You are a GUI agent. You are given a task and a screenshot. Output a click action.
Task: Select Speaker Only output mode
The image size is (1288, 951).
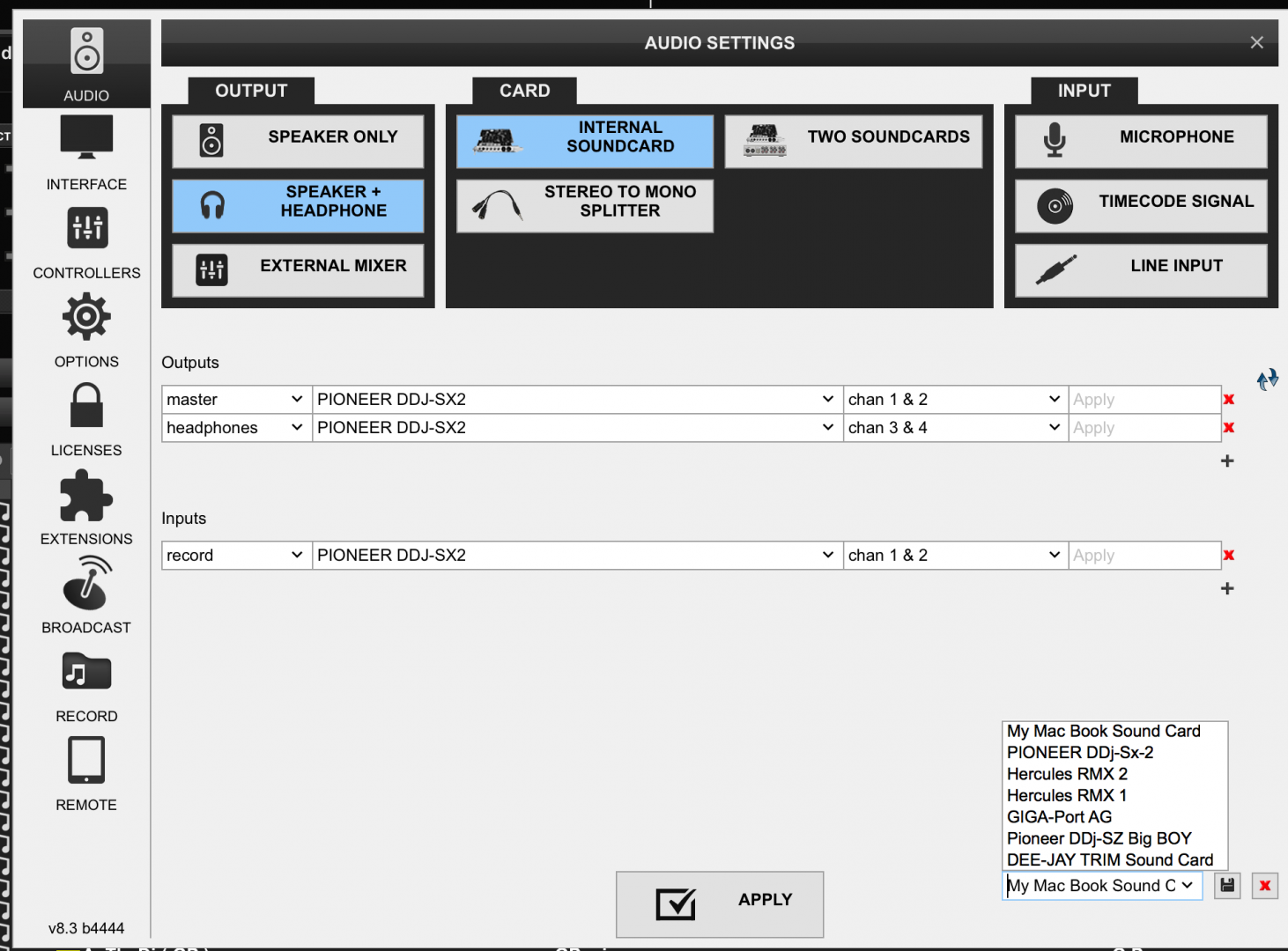pyautogui.click(x=298, y=141)
